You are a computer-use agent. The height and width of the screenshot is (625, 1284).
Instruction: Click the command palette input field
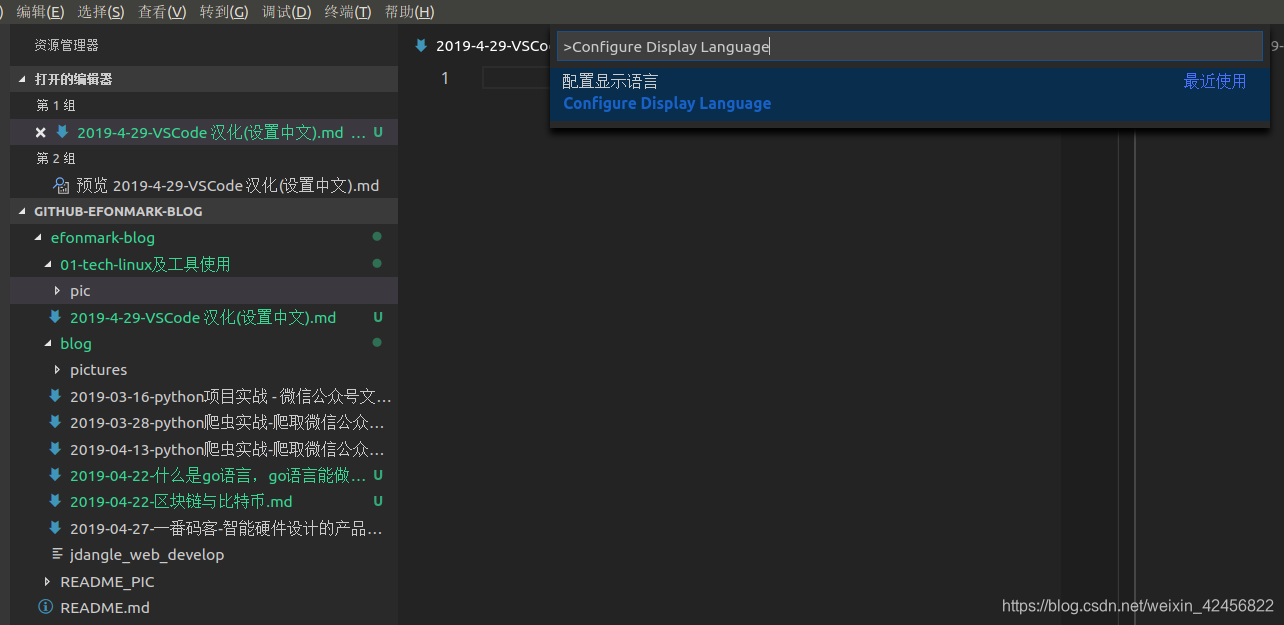coord(909,47)
